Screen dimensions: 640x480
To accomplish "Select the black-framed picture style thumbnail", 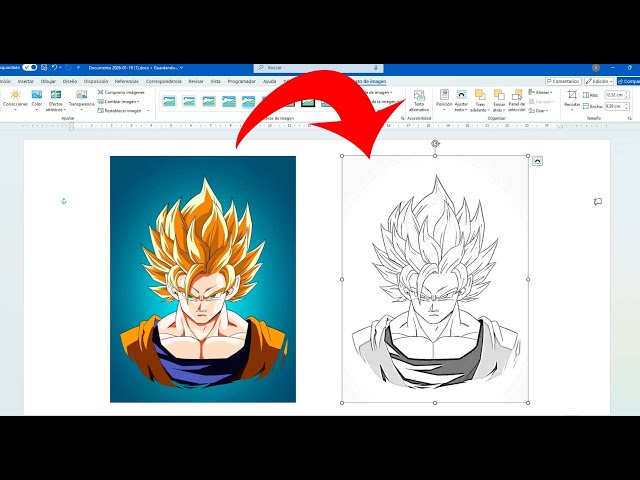I will tap(308, 102).
